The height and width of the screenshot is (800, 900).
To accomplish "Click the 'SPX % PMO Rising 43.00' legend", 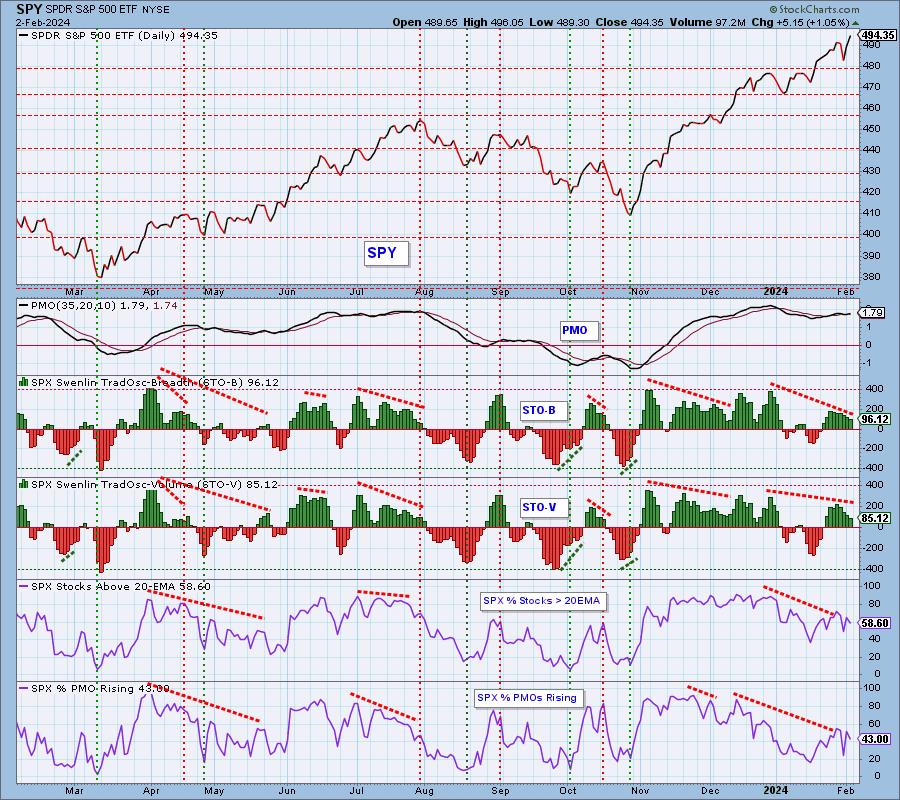I will [100, 689].
